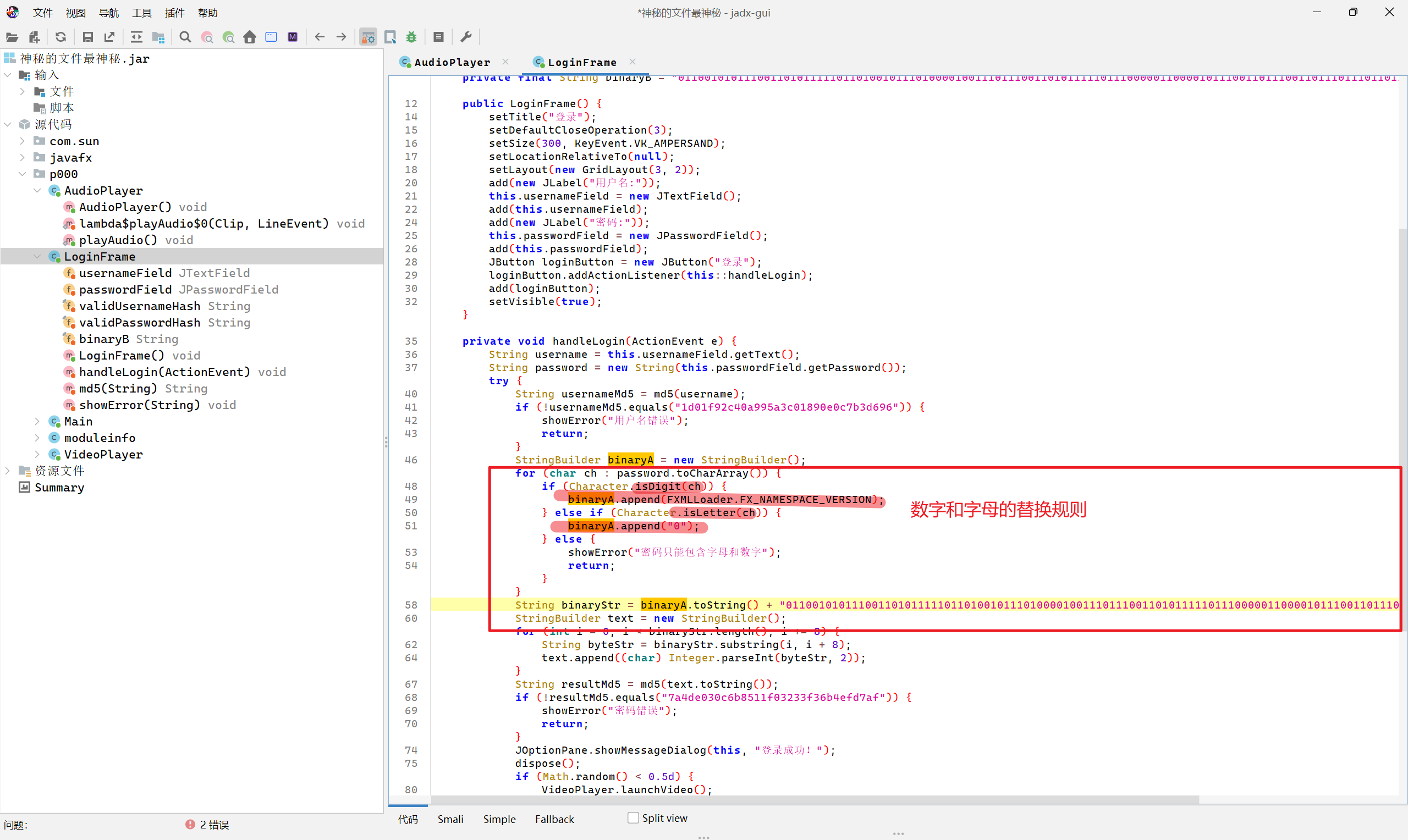Collapse the LoginFrame class node
1408x840 pixels.
[37, 256]
